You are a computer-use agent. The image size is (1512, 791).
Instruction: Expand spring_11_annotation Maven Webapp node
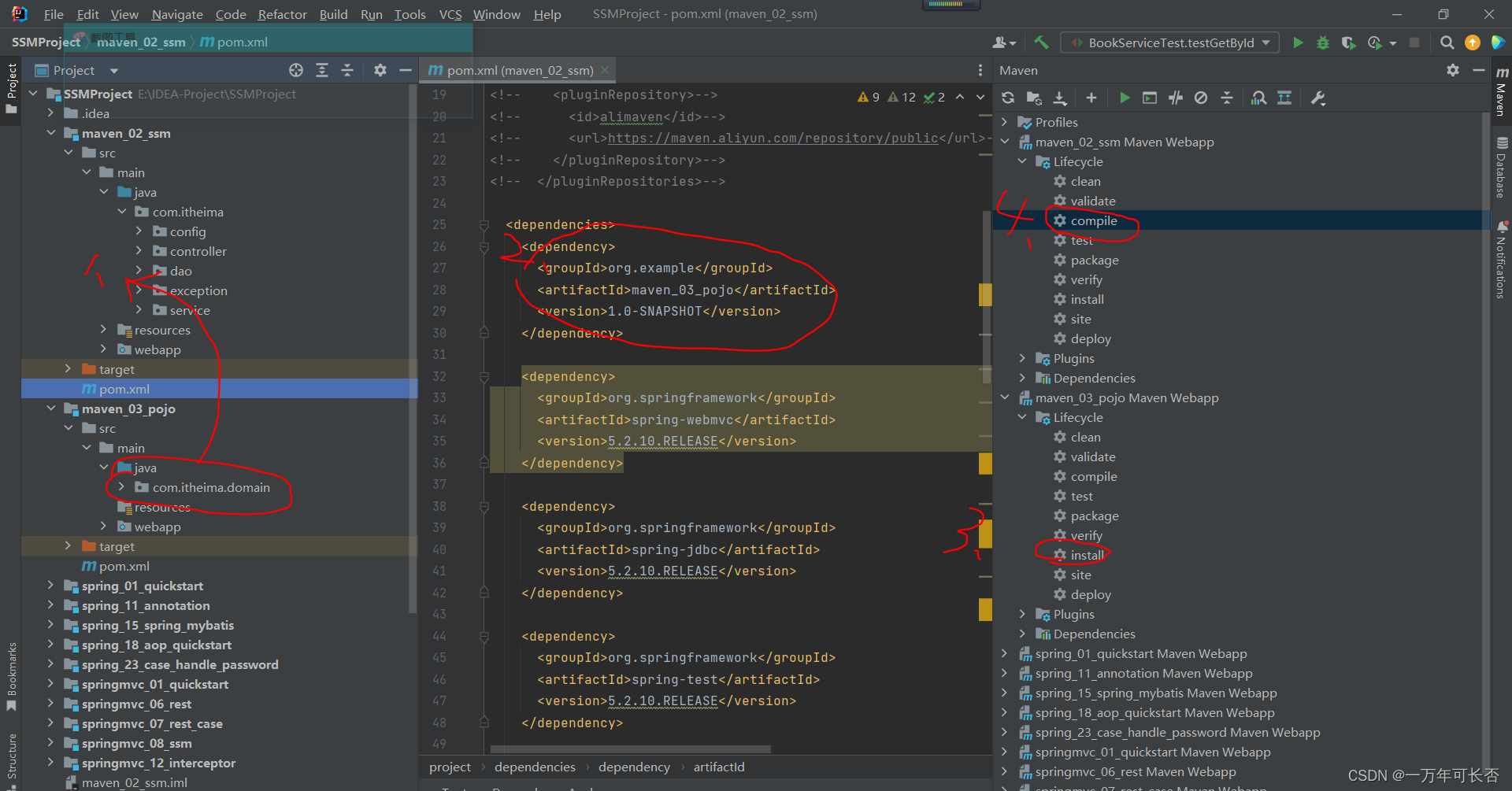pyautogui.click(x=1005, y=673)
